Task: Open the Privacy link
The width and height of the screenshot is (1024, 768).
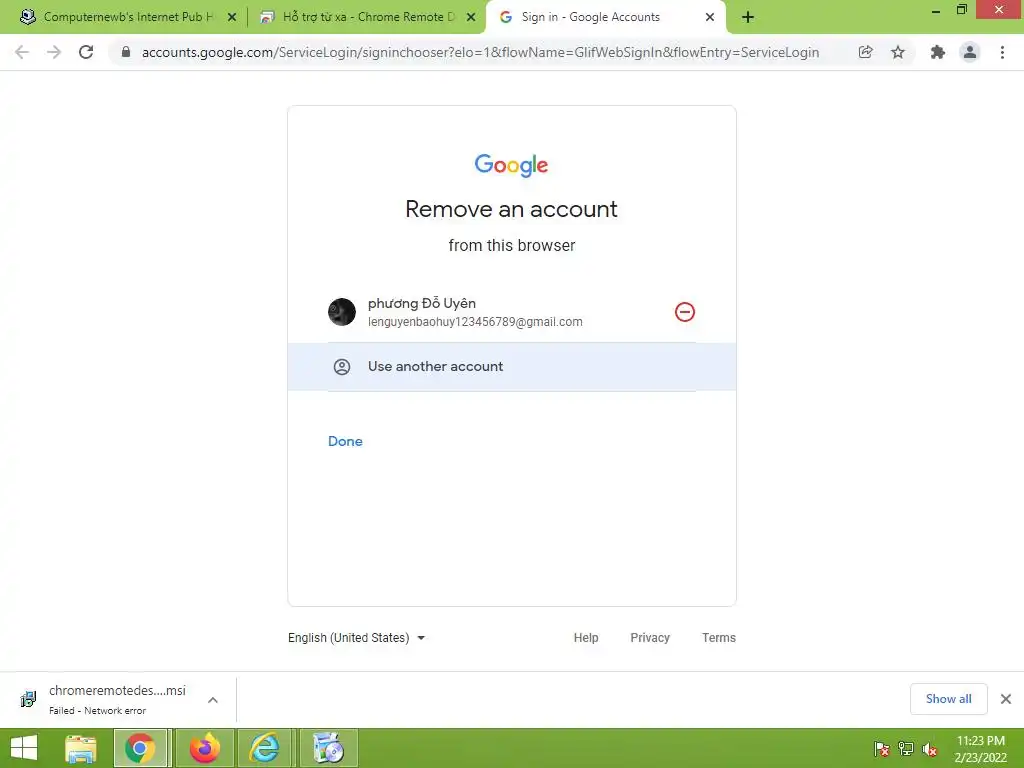Action: tap(650, 637)
